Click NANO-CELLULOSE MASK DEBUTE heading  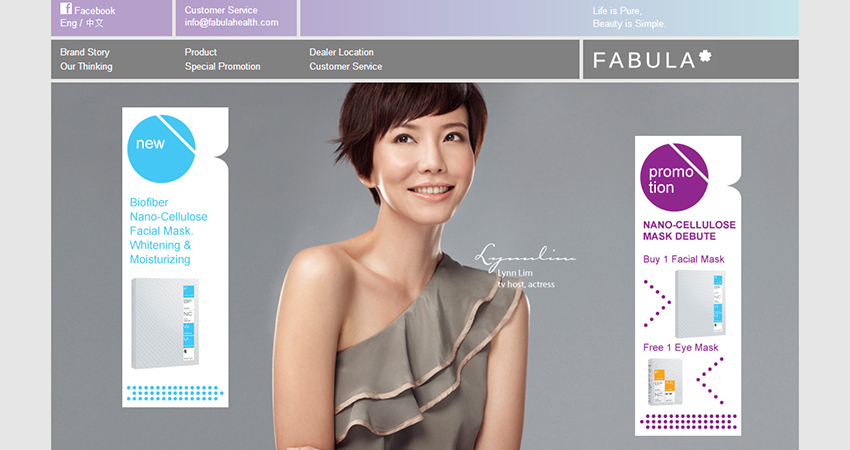point(689,230)
